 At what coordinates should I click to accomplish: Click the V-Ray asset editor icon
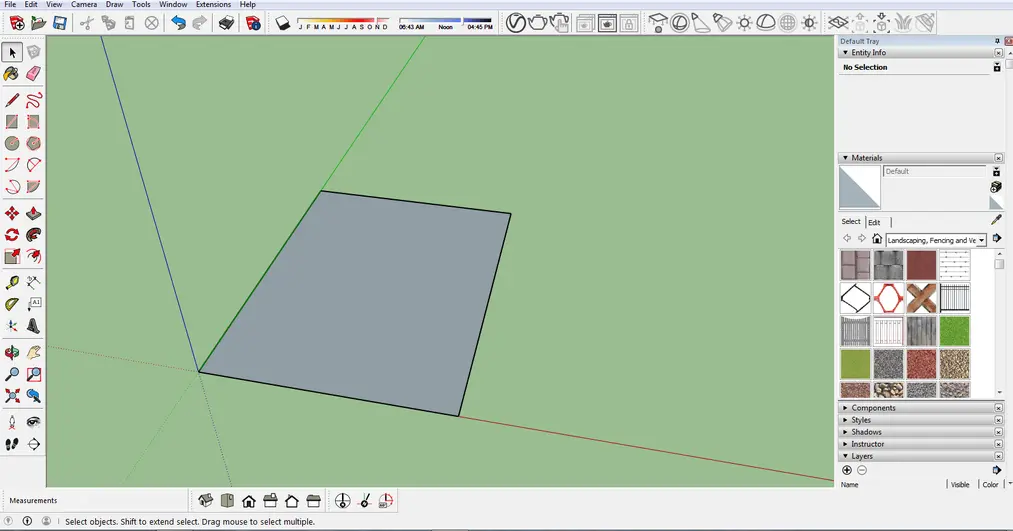point(516,23)
